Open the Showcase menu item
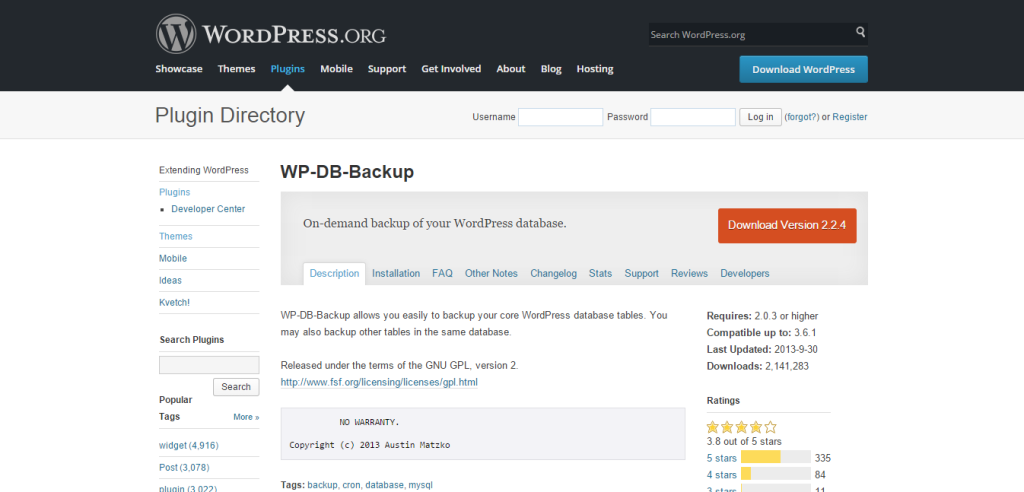This screenshot has height=492, width=1024. pos(179,69)
